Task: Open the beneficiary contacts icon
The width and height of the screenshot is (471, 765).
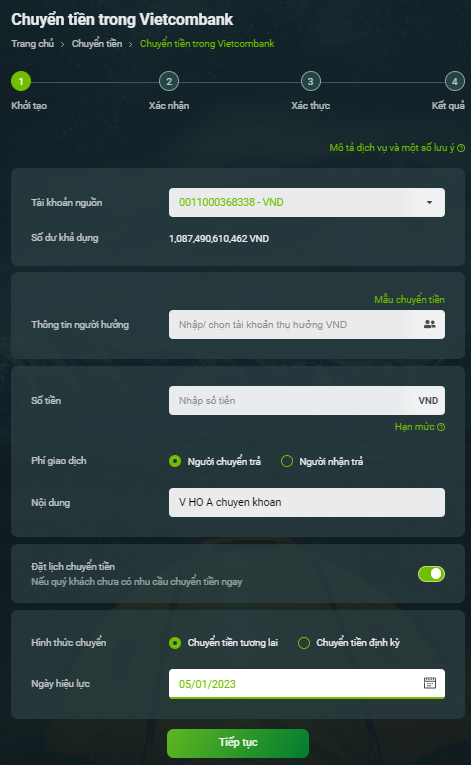Action: [x=430, y=324]
